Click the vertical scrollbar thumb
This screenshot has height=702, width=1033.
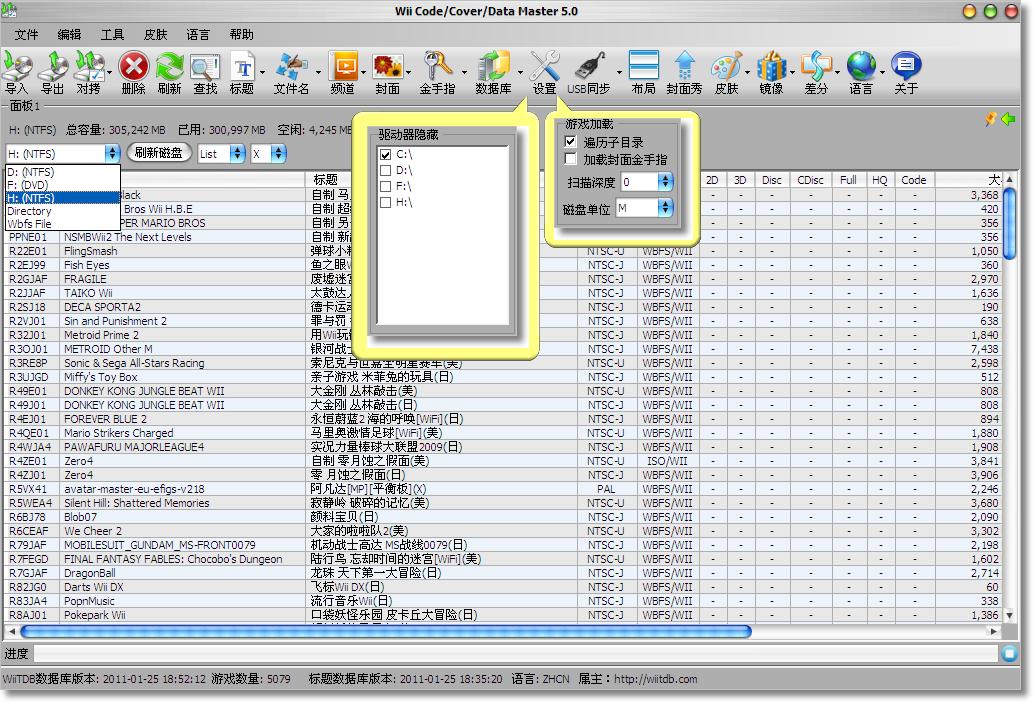(1009, 224)
